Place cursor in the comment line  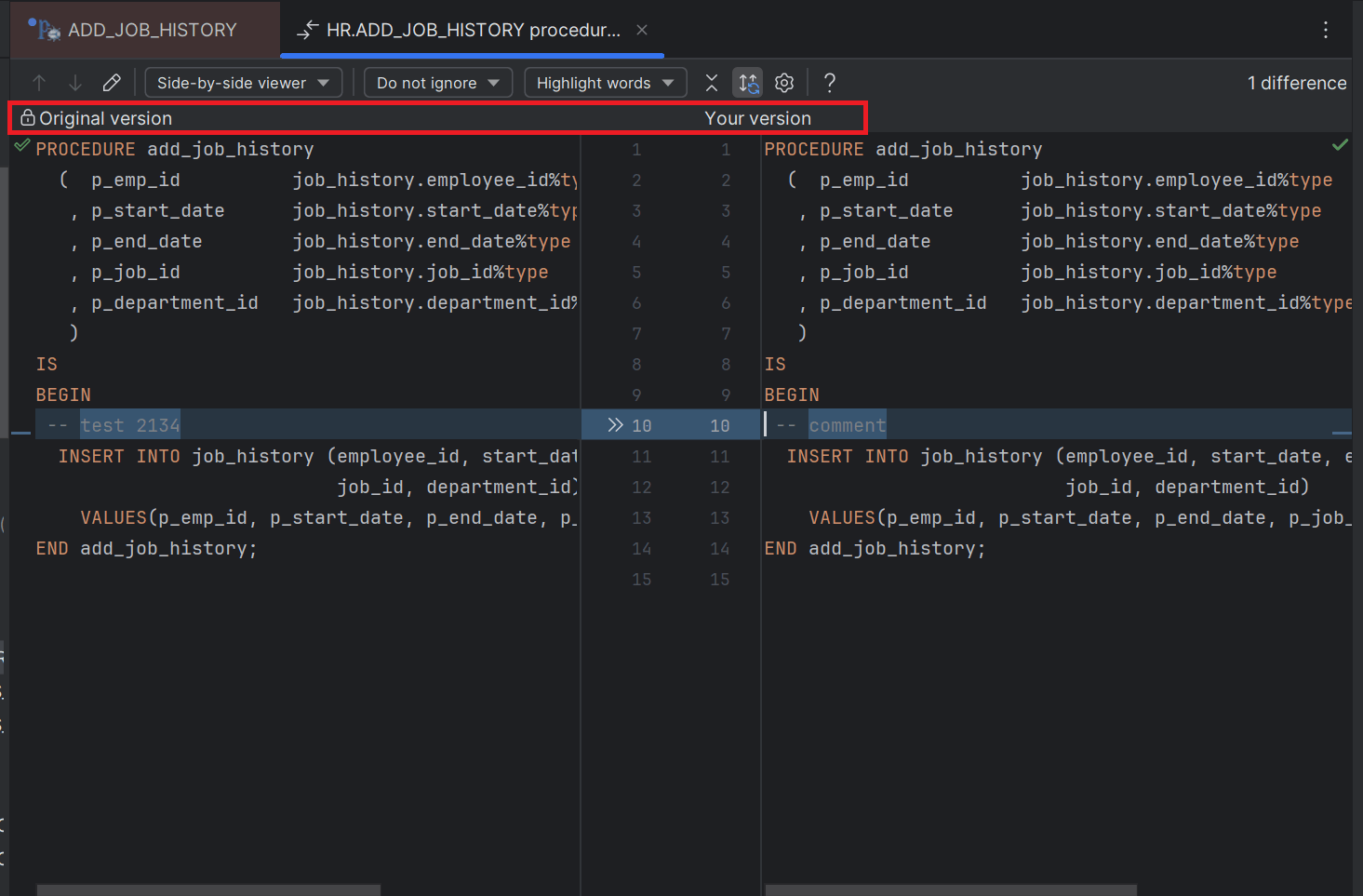[847, 424]
